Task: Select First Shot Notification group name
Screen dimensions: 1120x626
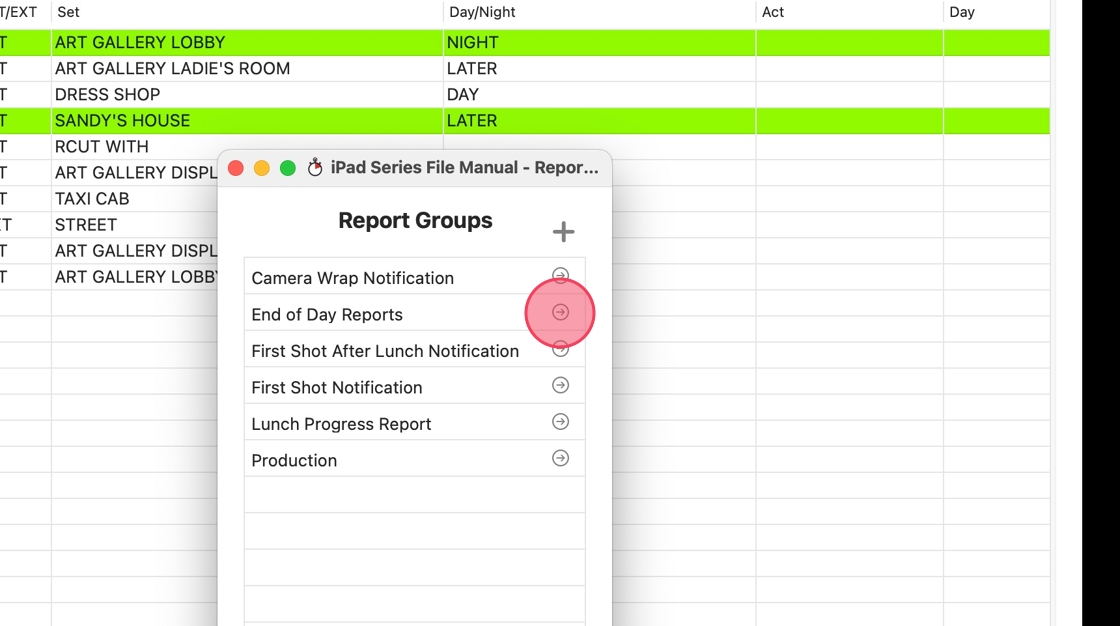Action: click(336, 387)
